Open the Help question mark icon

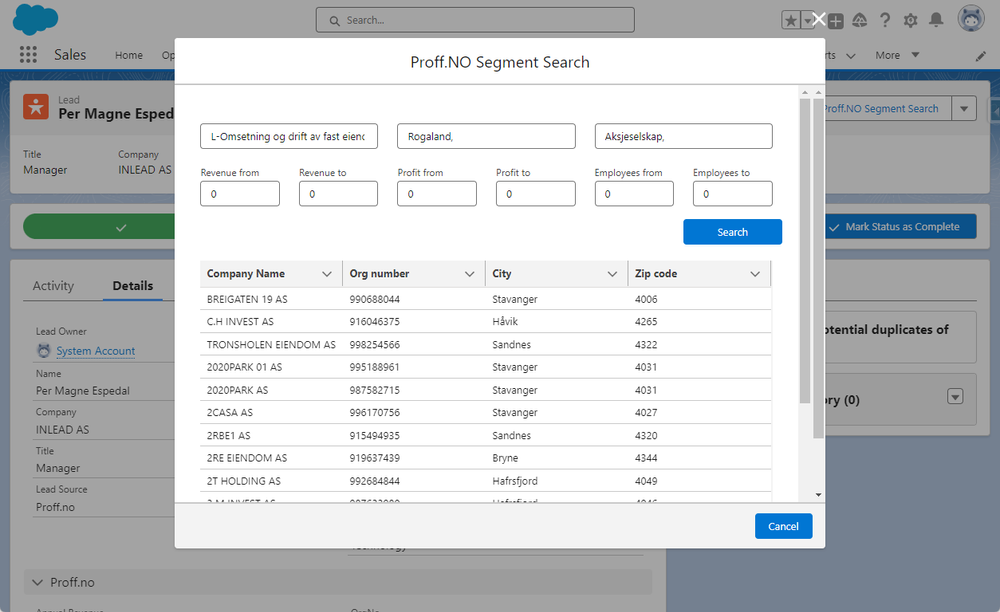click(x=885, y=20)
